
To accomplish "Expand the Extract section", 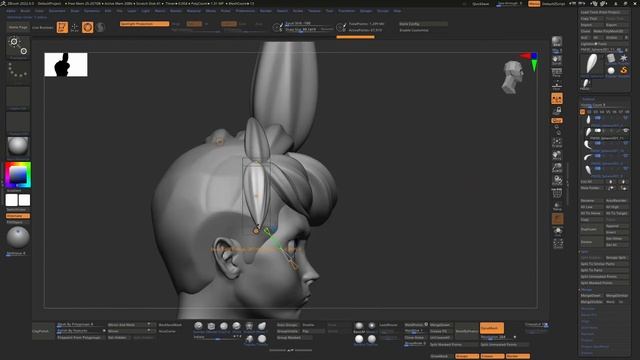I will (x=587, y=353).
